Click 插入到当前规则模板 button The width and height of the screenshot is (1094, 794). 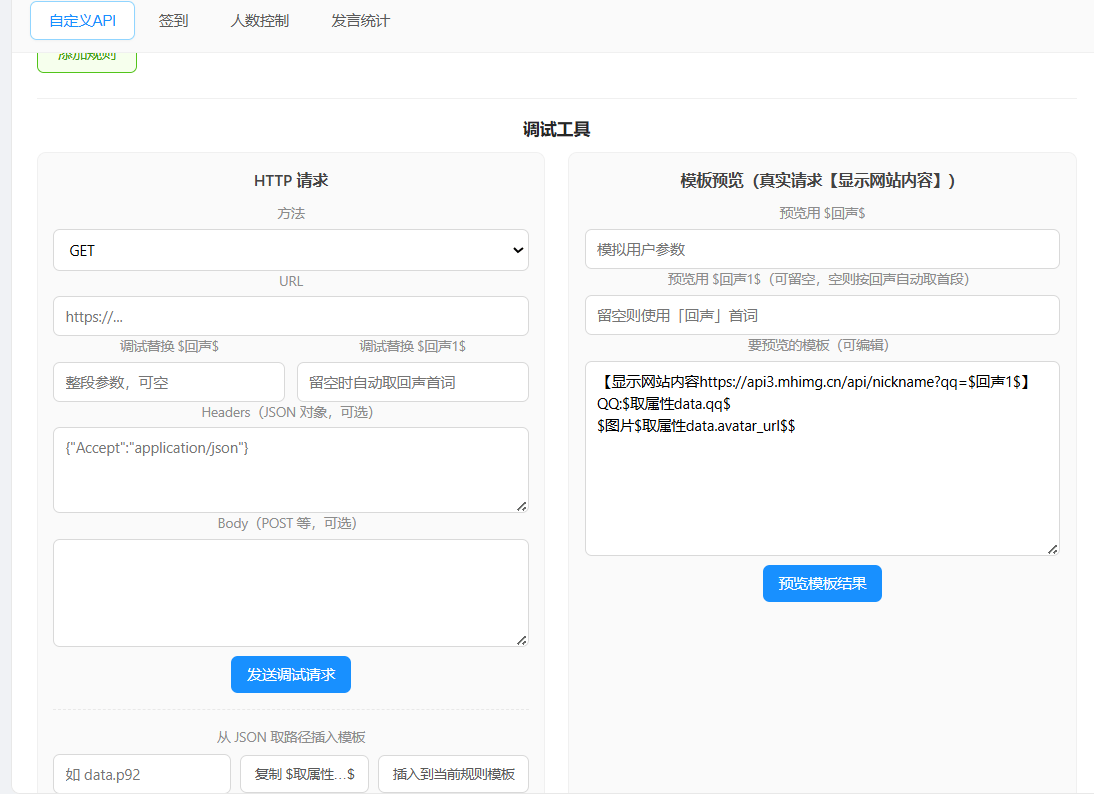pos(454,774)
